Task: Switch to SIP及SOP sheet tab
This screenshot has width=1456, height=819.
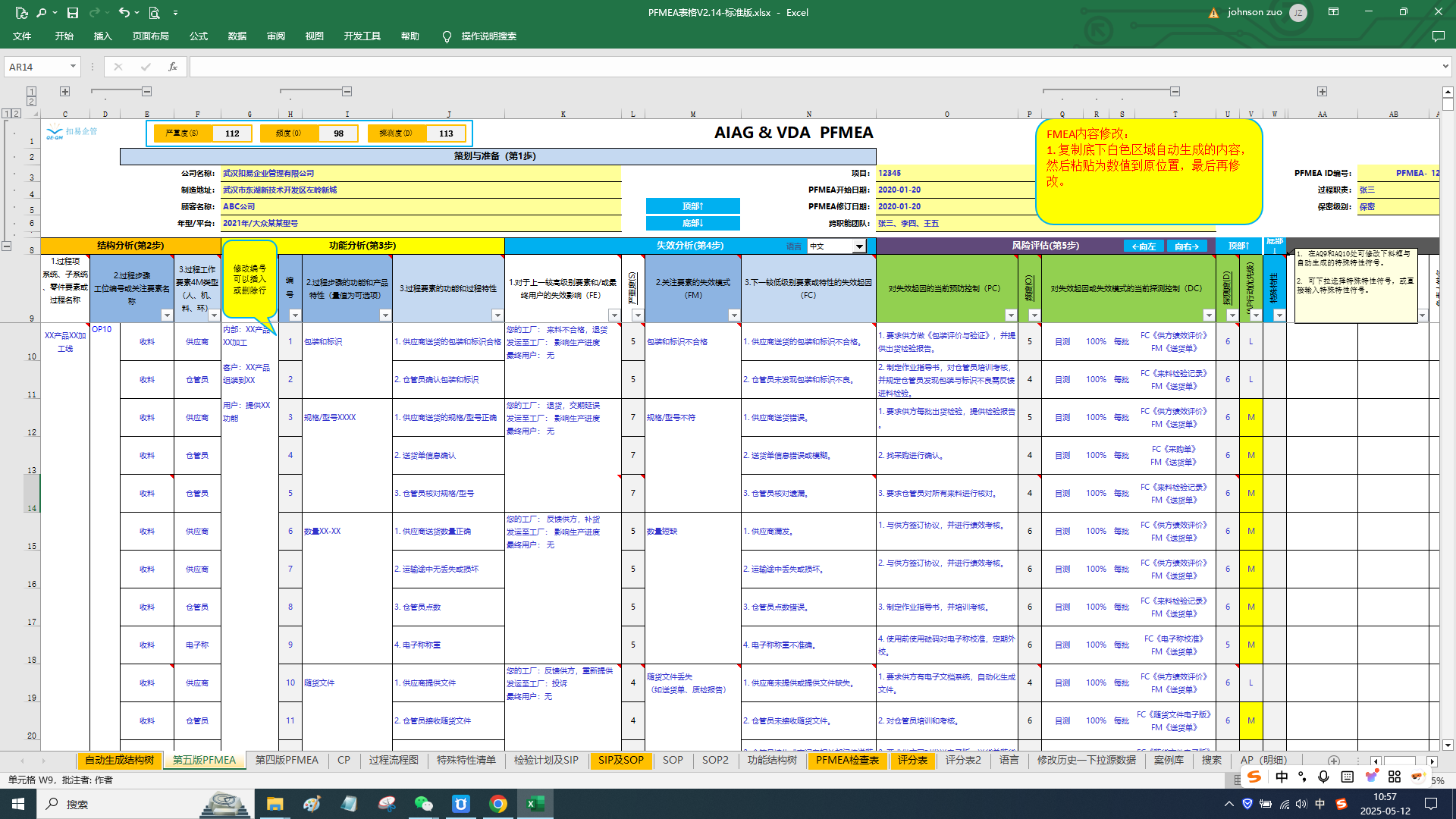Action: (x=620, y=761)
